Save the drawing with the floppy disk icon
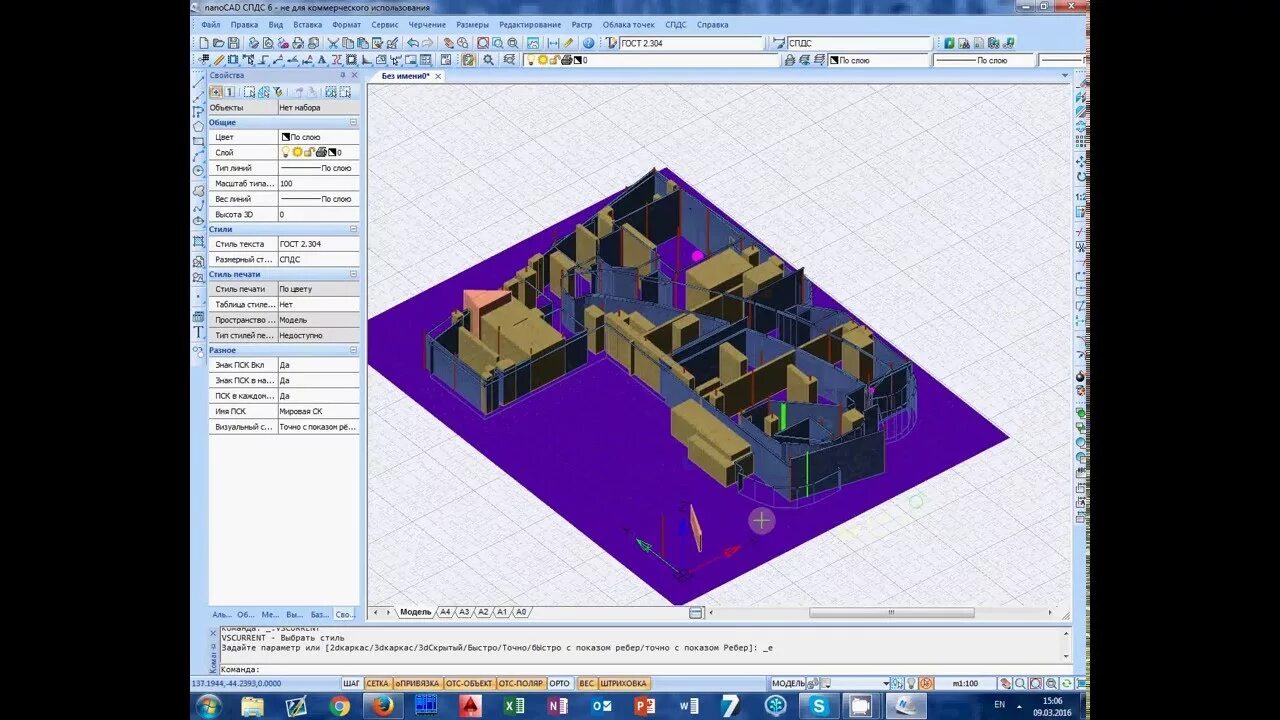This screenshot has width=1280, height=720. (233, 43)
